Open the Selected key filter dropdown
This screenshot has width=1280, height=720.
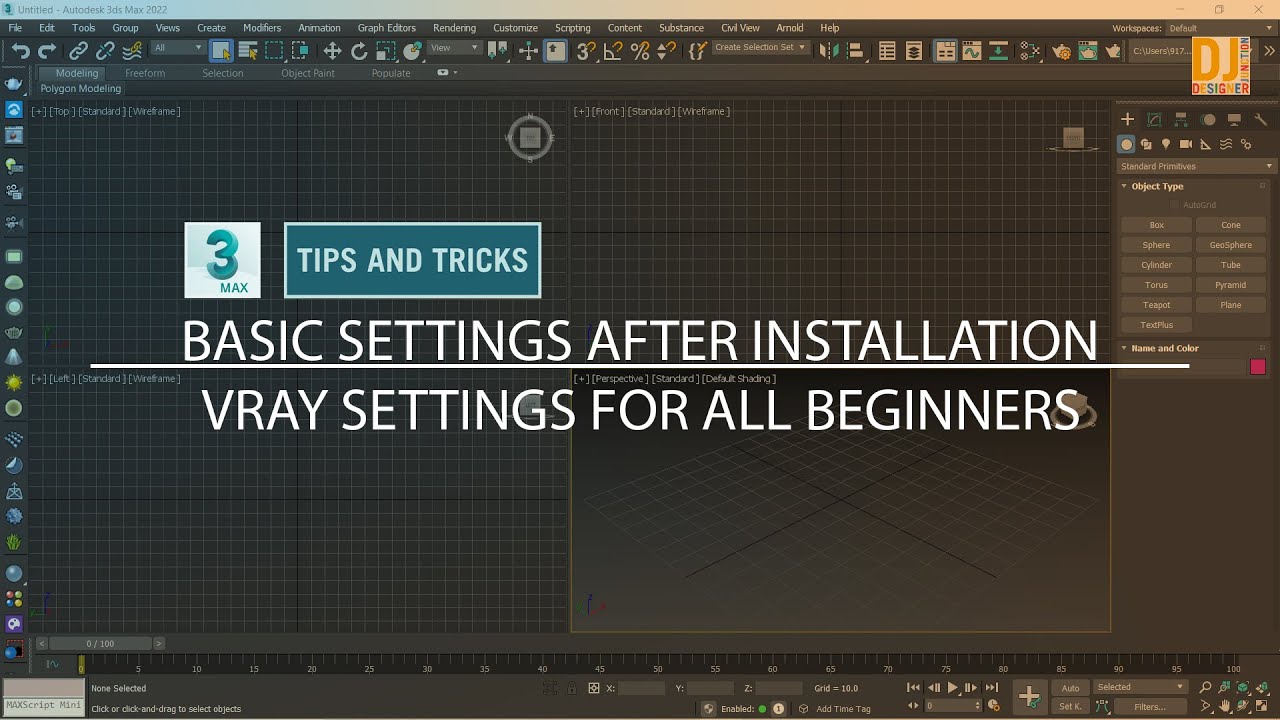coord(1140,687)
